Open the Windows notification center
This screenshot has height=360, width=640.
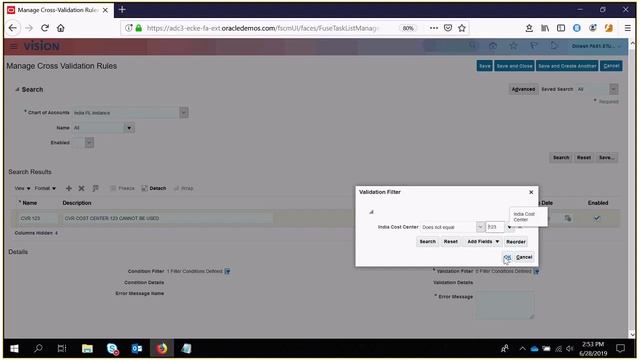620,349
